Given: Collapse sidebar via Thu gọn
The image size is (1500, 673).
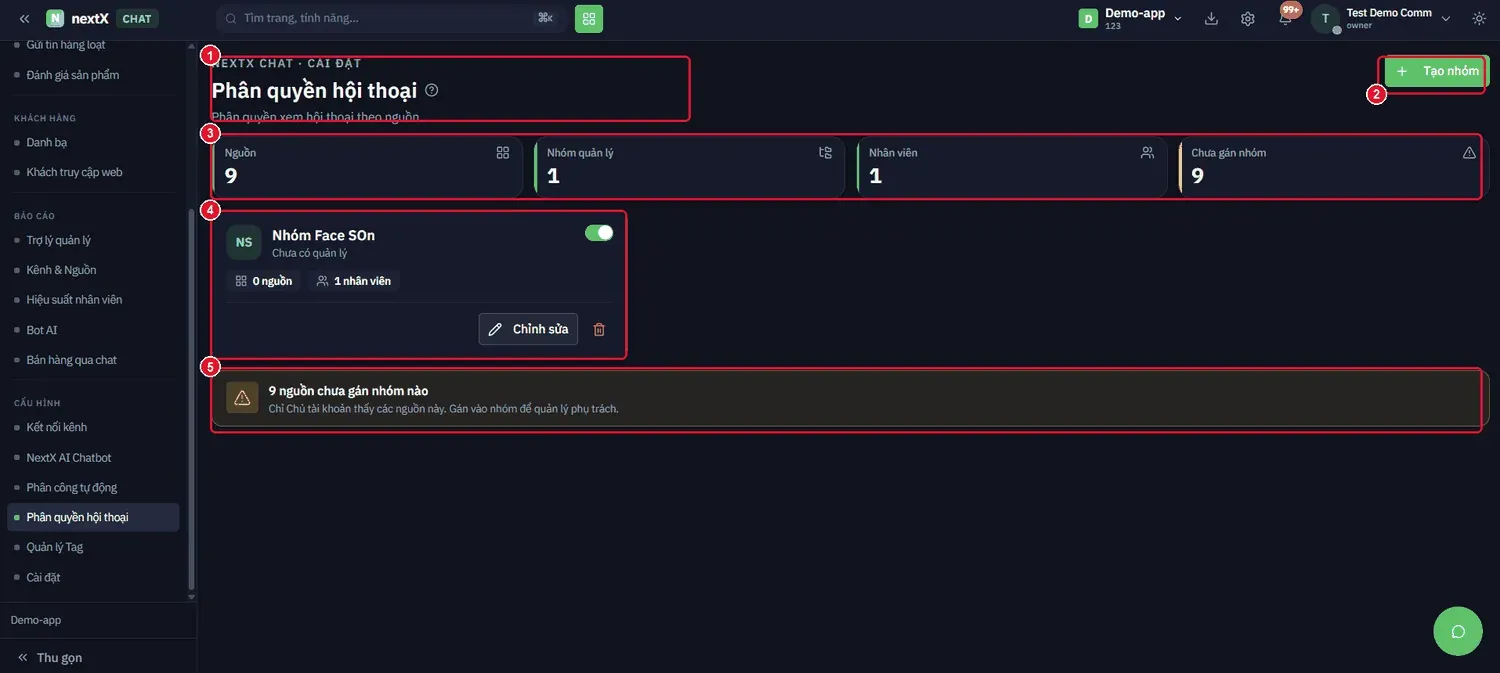Looking at the screenshot, I should 50,657.
